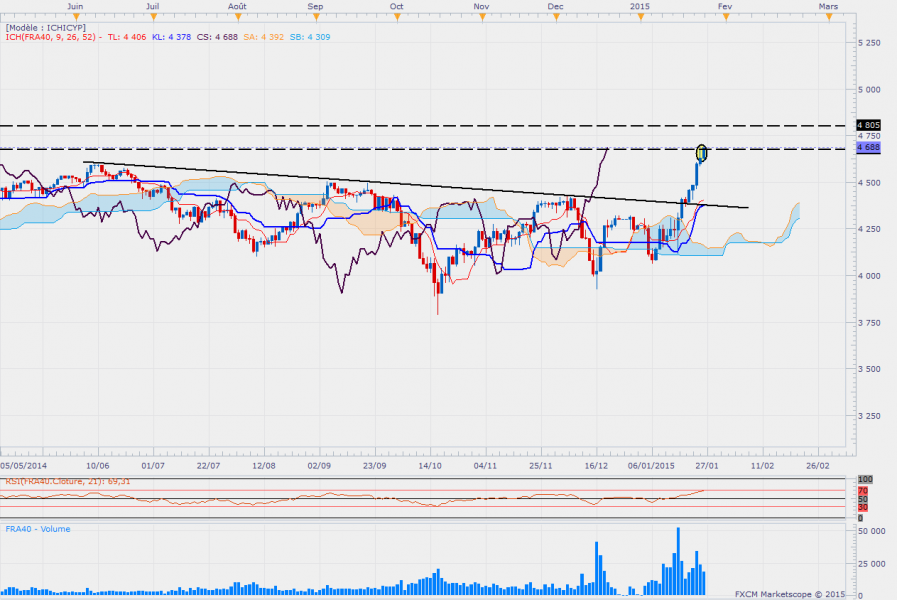Click the 11/02 date label
This screenshot has width=897, height=600.
[x=763, y=466]
